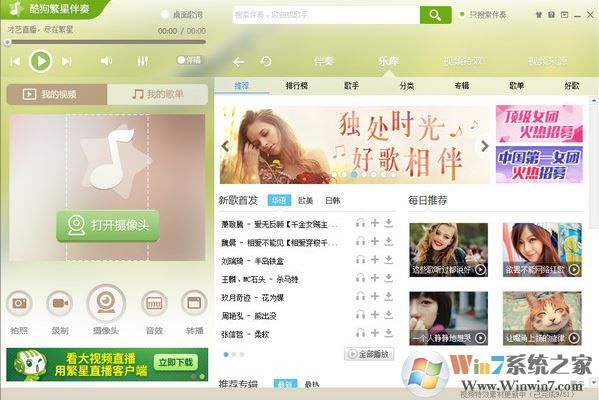Refresh the page with the reload icon

[x=266, y=61]
